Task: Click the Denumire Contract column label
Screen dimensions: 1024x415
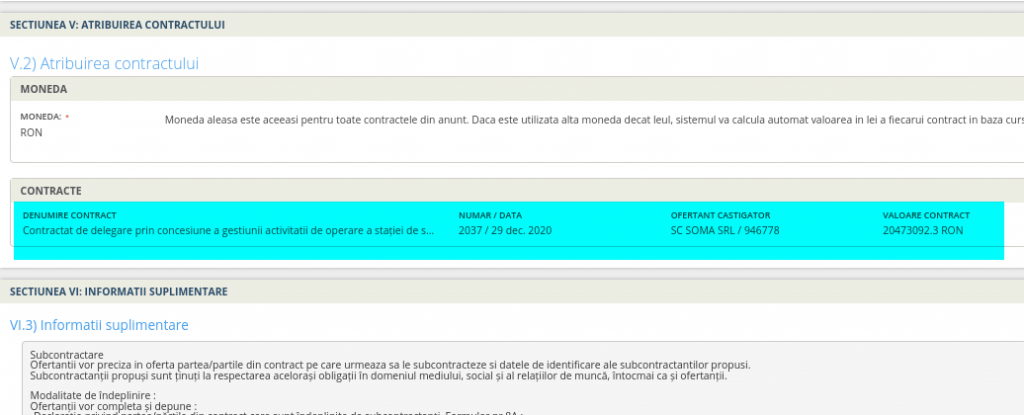Action: (x=69, y=215)
